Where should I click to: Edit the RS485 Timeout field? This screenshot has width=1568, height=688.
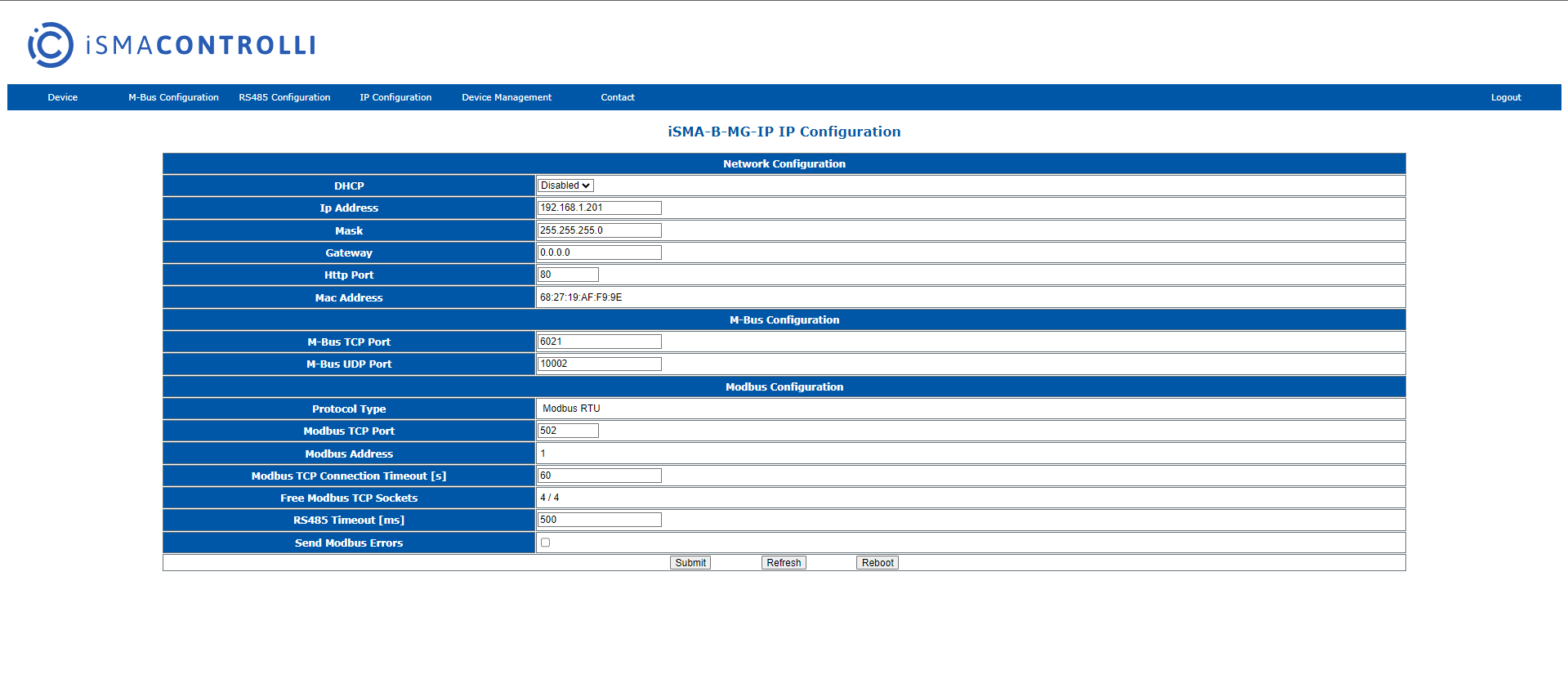click(599, 520)
